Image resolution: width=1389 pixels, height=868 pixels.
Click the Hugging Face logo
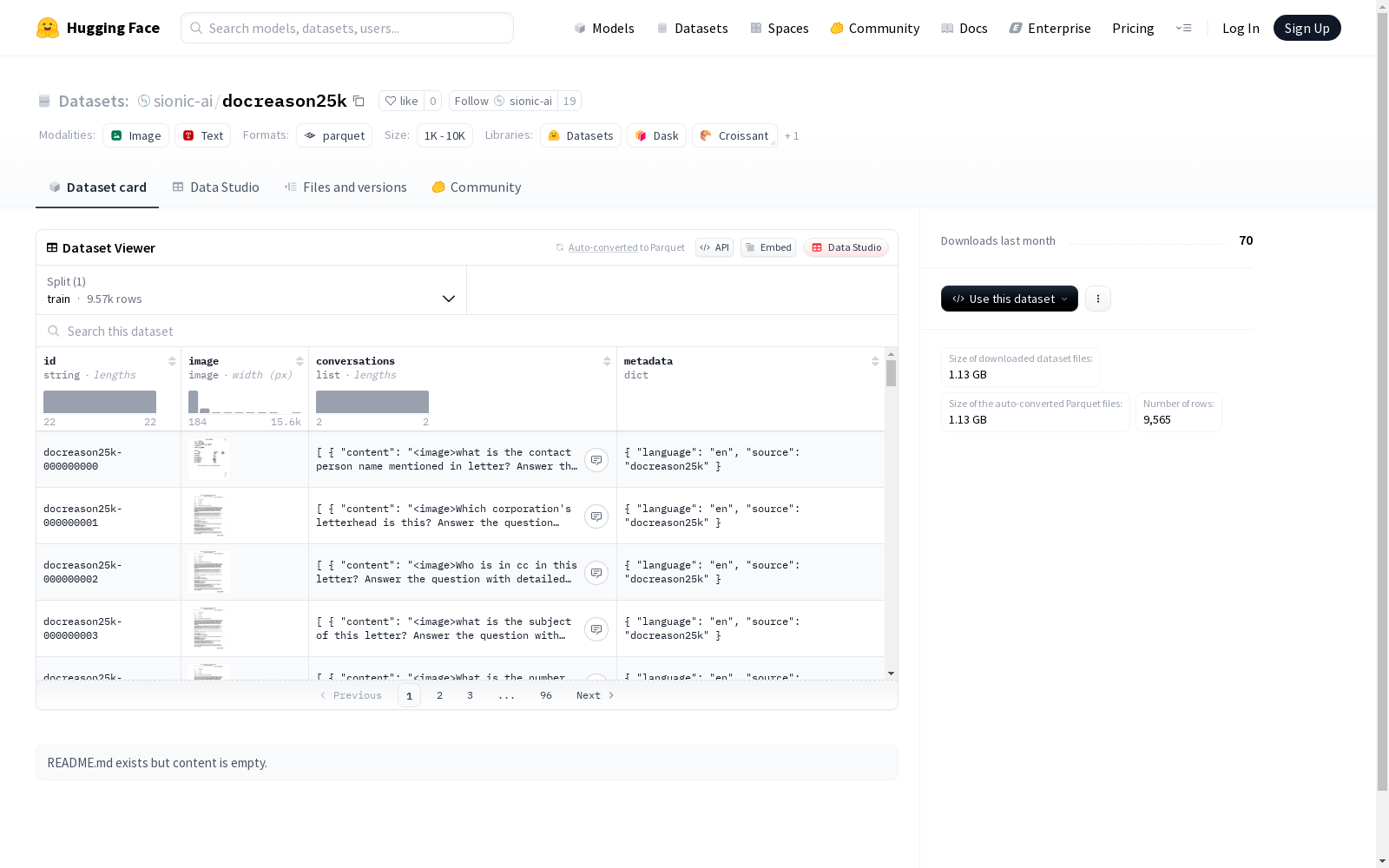[97, 28]
